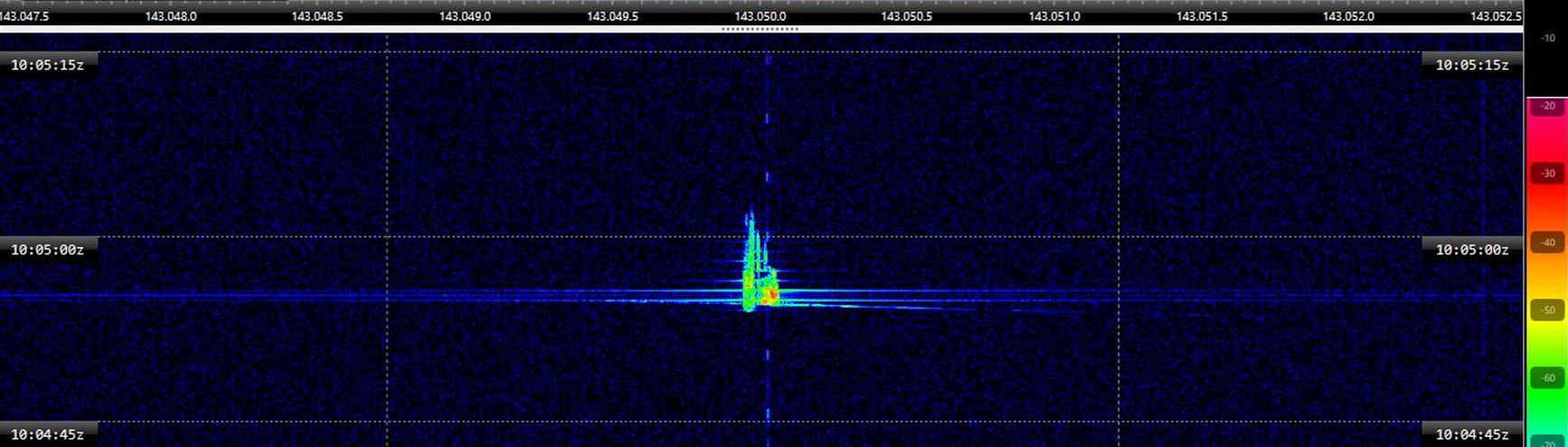Screen dimensions: 1568x447
Task: Pick the -30 red level on the color scale
Action: (x=1547, y=174)
